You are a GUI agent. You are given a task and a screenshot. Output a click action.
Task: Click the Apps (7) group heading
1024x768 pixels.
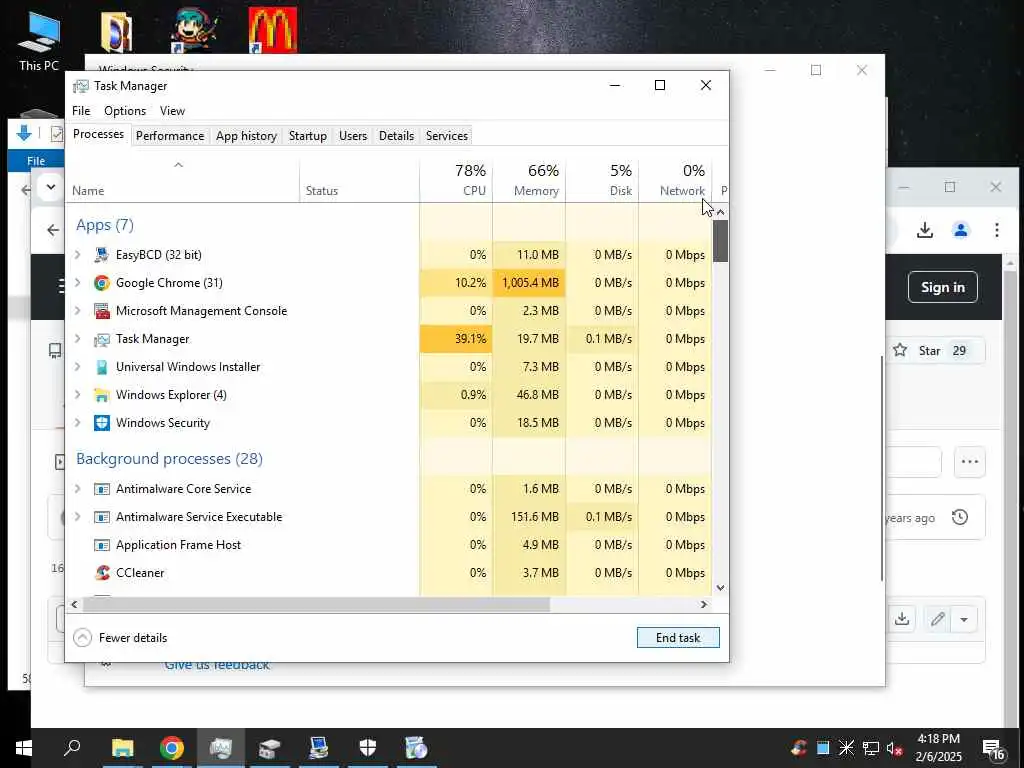(x=104, y=225)
